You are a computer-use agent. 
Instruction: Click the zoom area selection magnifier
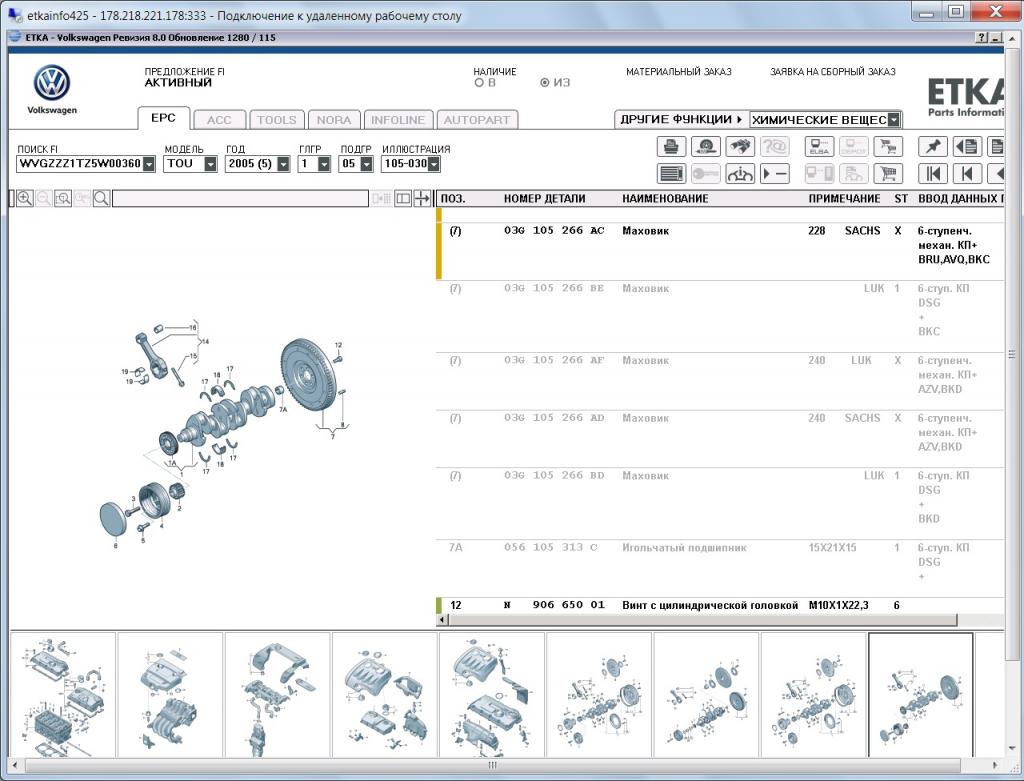coord(63,199)
